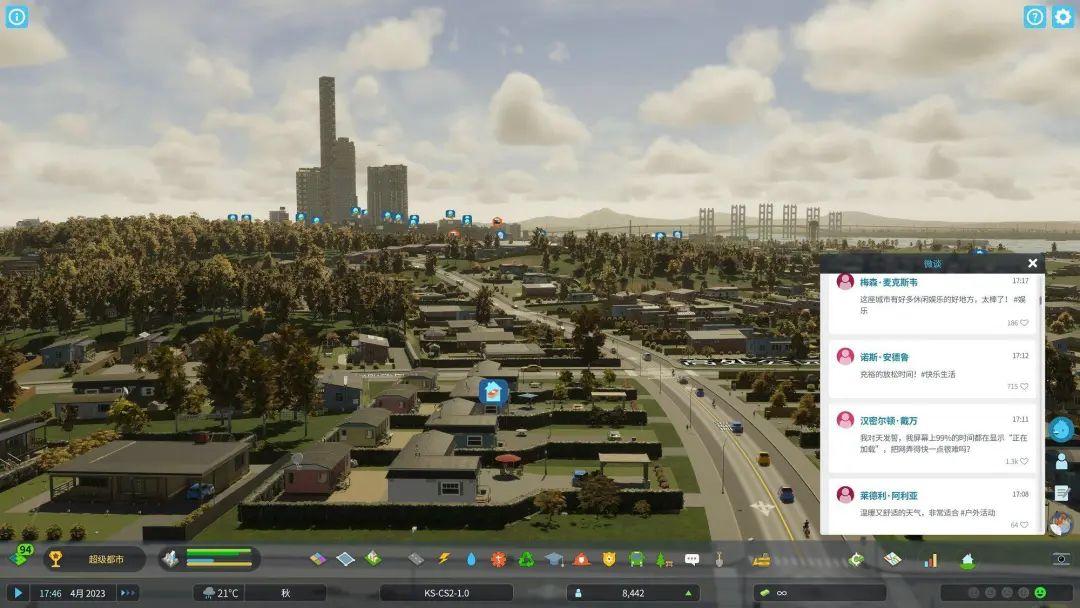Open the settings gear icon at top right

point(1063,17)
